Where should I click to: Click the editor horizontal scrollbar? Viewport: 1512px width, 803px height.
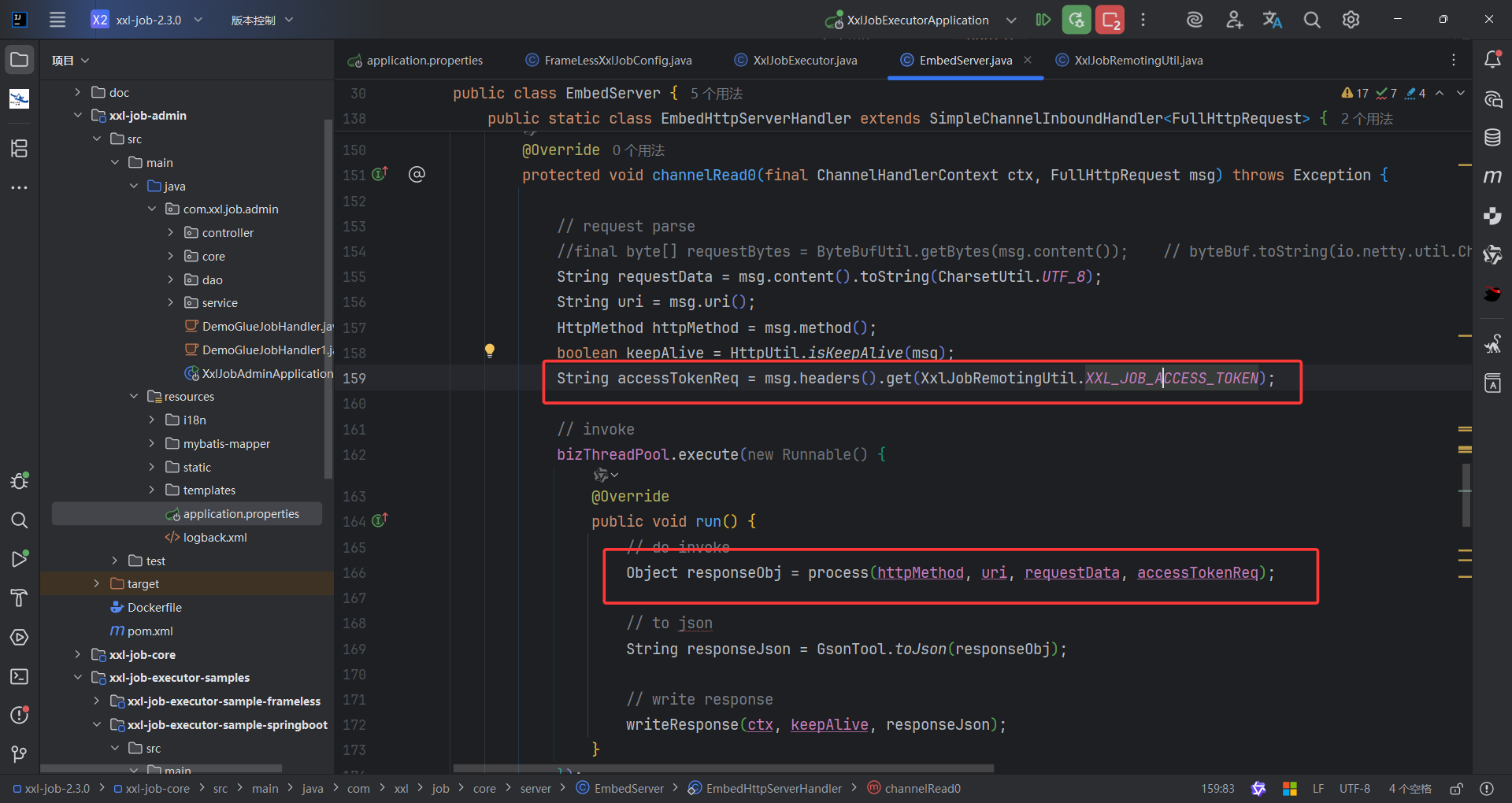tap(723, 768)
